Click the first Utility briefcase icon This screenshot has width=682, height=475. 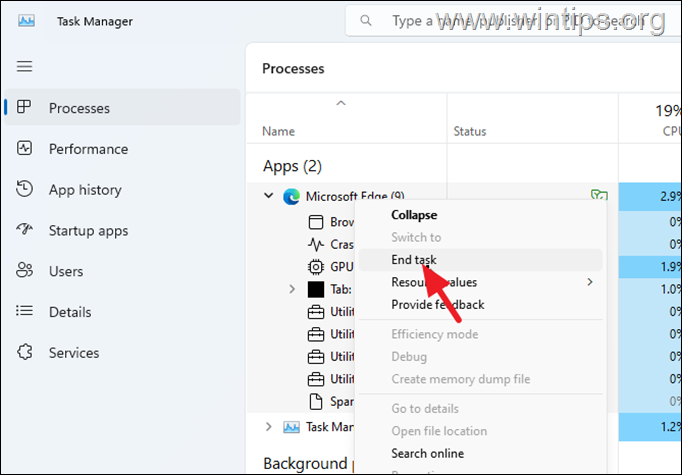coord(316,312)
